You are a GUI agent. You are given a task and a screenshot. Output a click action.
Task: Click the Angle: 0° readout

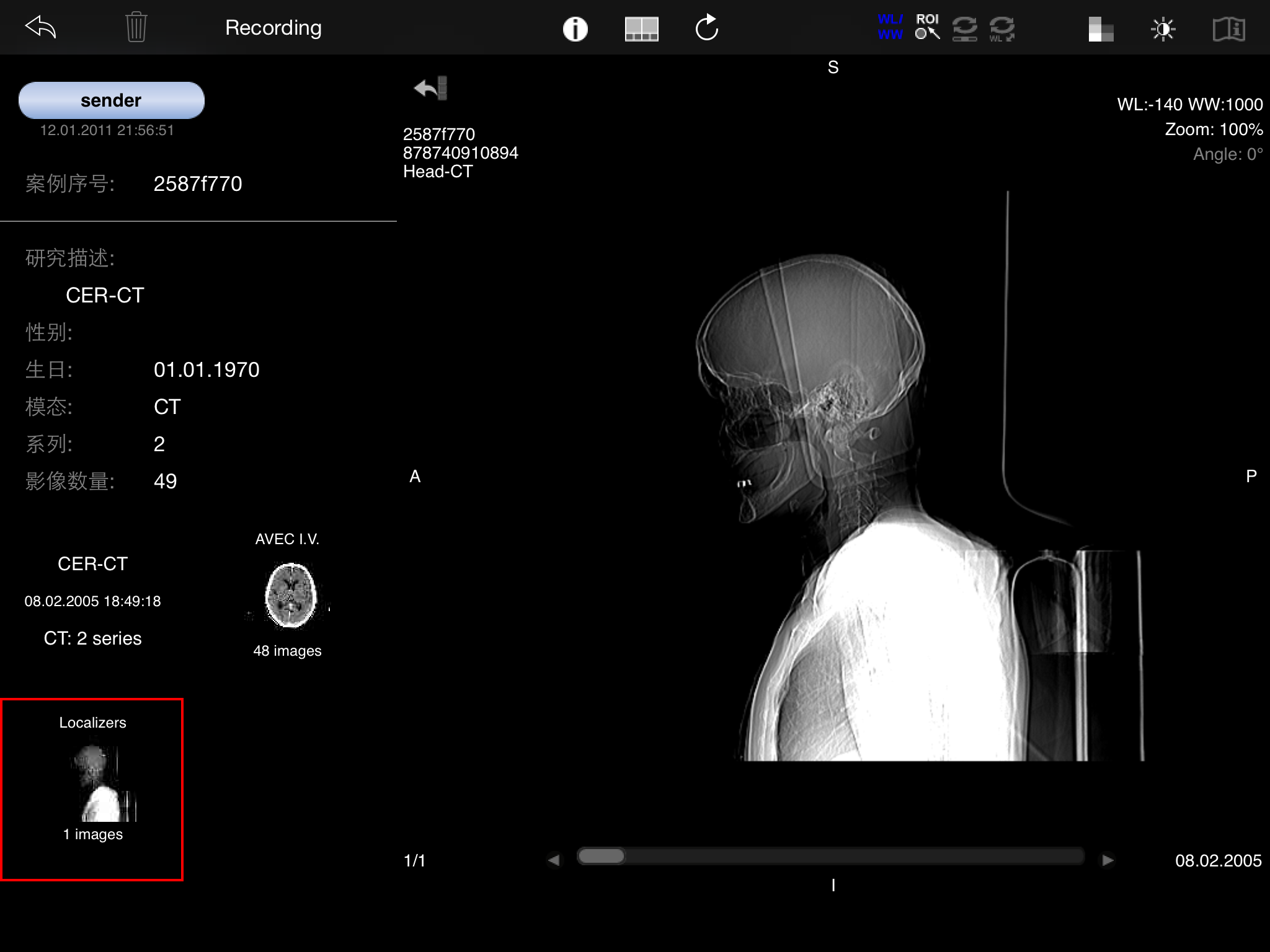pyautogui.click(x=1228, y=154)
